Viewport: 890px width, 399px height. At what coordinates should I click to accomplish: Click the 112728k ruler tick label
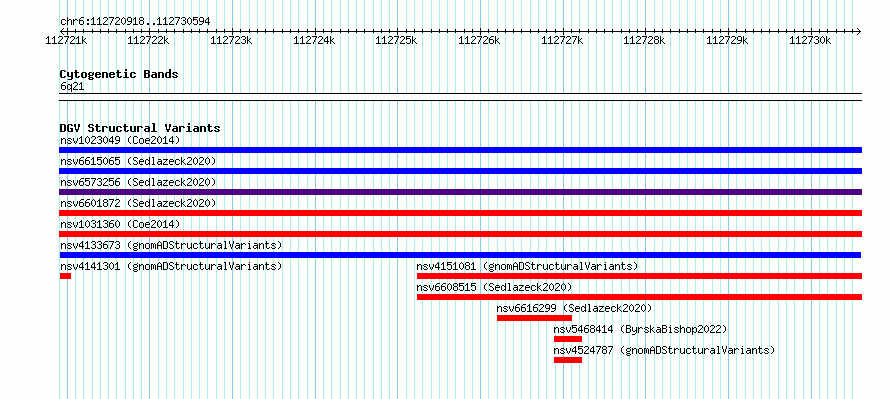pos(644,40)
